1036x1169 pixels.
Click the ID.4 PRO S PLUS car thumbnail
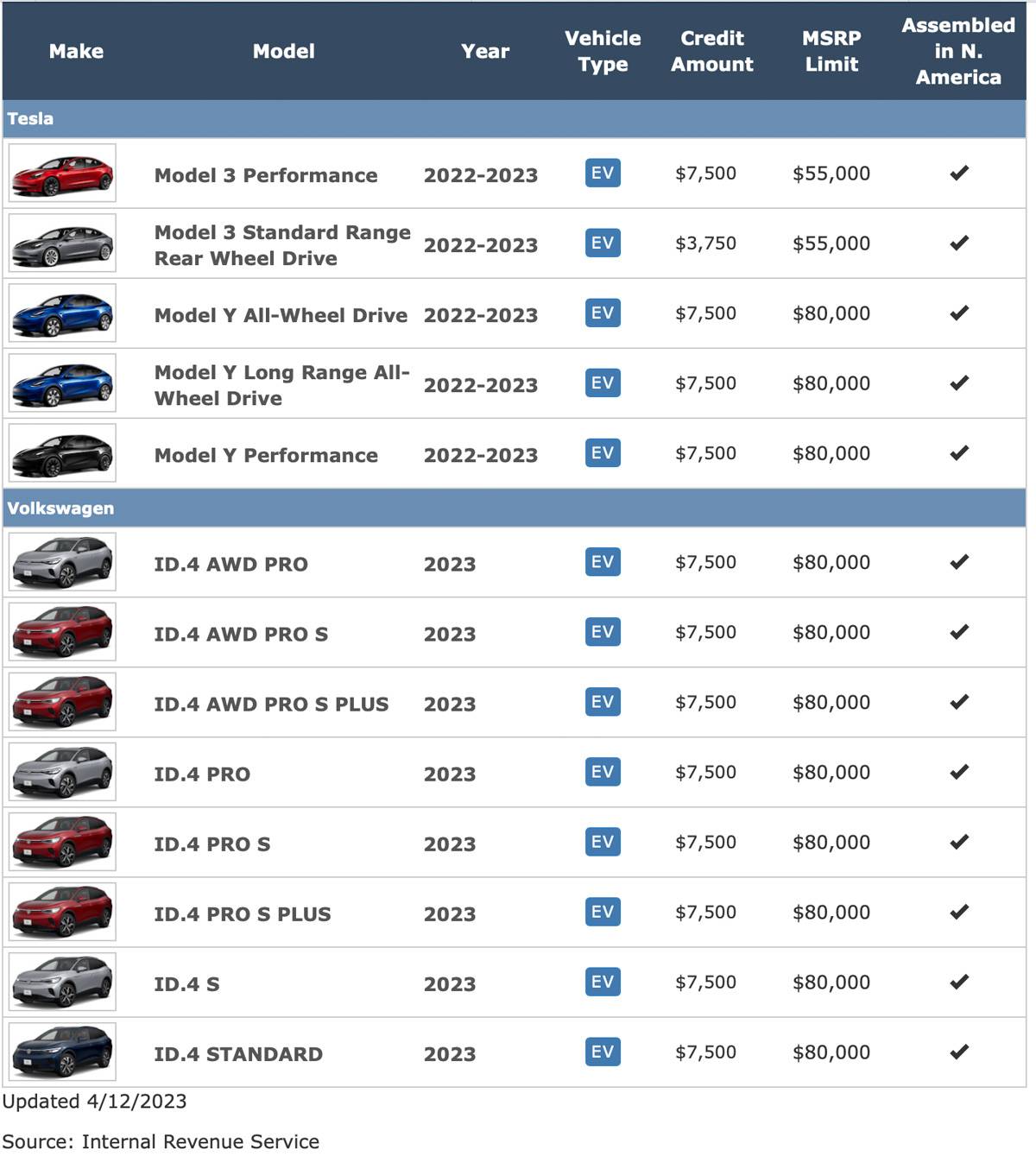tap(62, 912)
